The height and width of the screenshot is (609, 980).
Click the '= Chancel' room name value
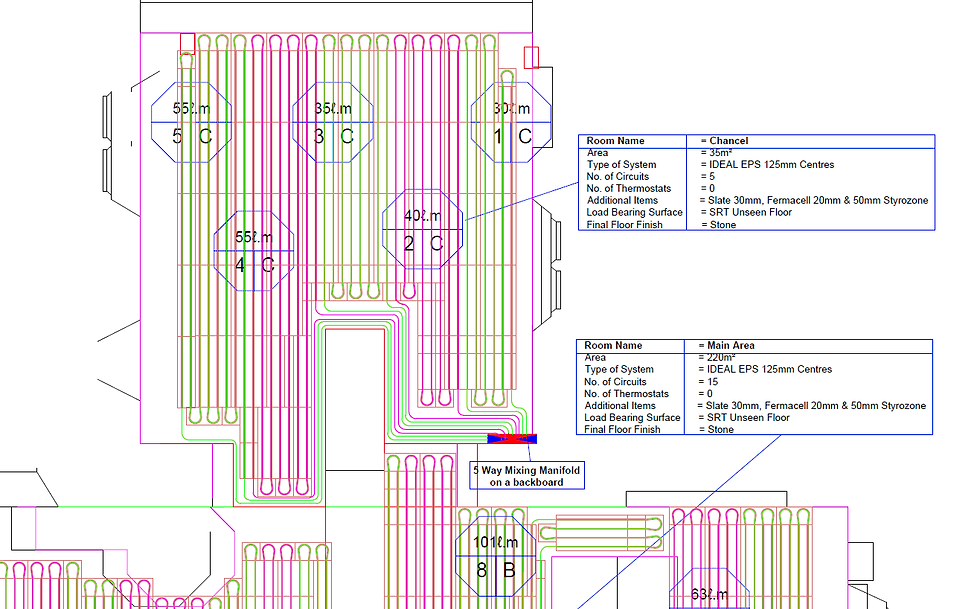[724, 141]
